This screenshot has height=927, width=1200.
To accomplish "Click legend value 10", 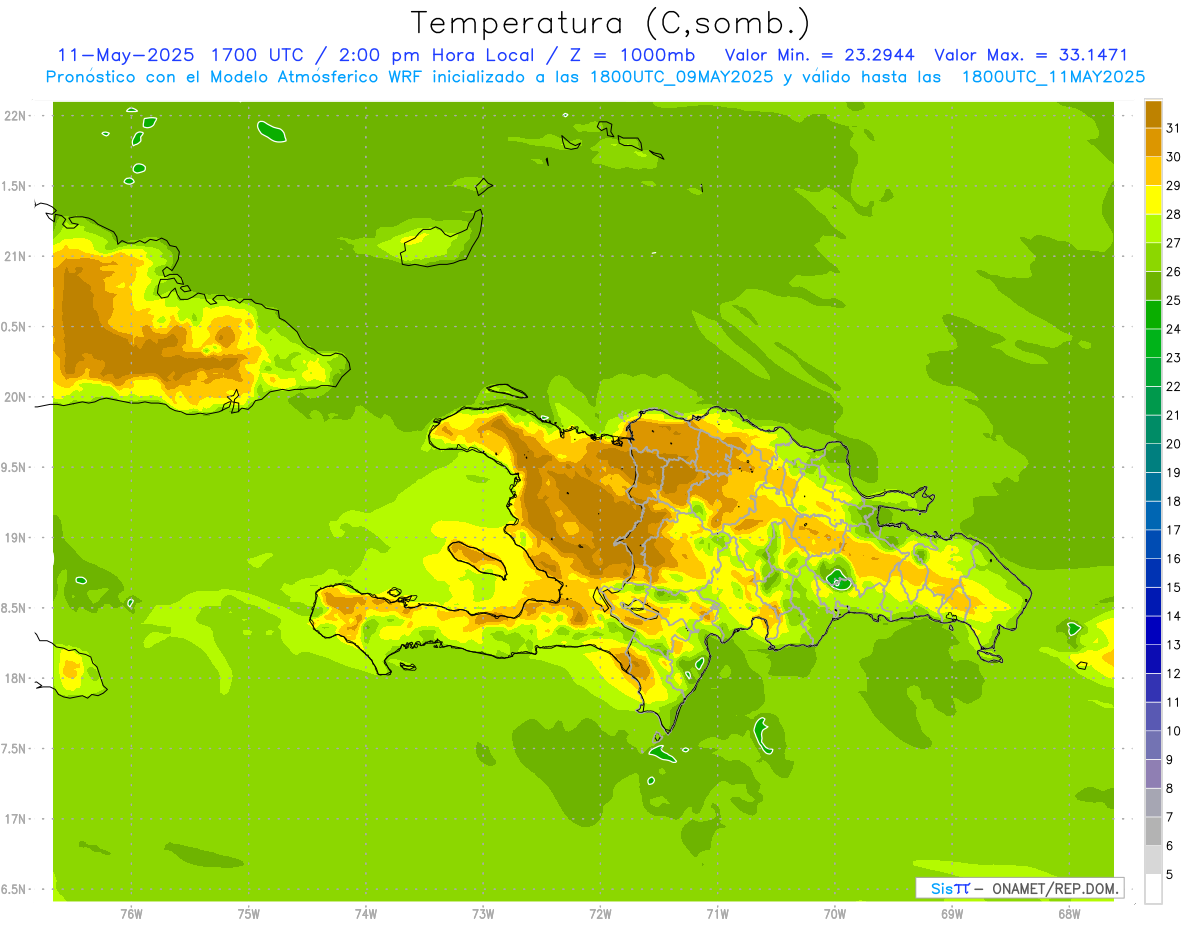I will pos(1174,731).
